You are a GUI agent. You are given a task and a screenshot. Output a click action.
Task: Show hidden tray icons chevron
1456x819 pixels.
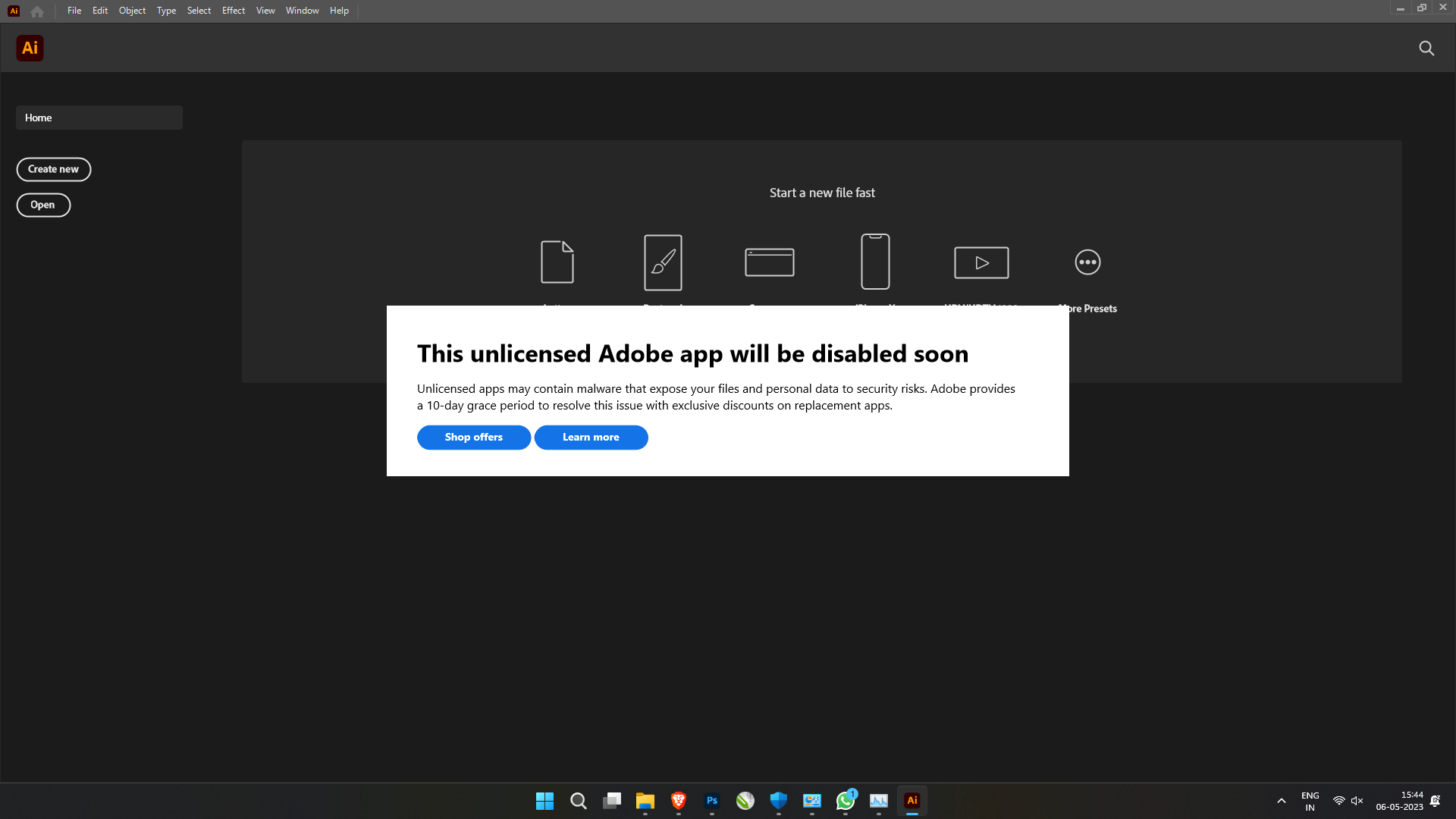(x=1282, y=801)
